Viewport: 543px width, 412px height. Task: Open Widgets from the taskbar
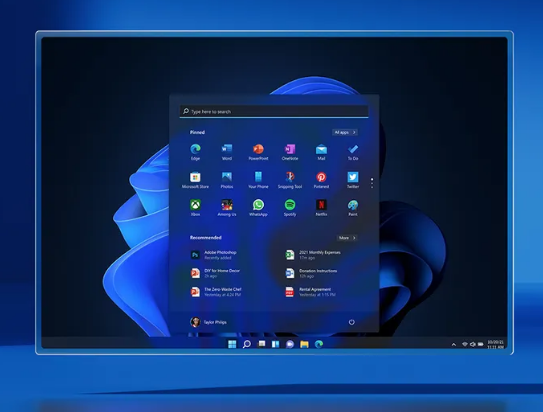pyautogui.click(x=276, y=344)
